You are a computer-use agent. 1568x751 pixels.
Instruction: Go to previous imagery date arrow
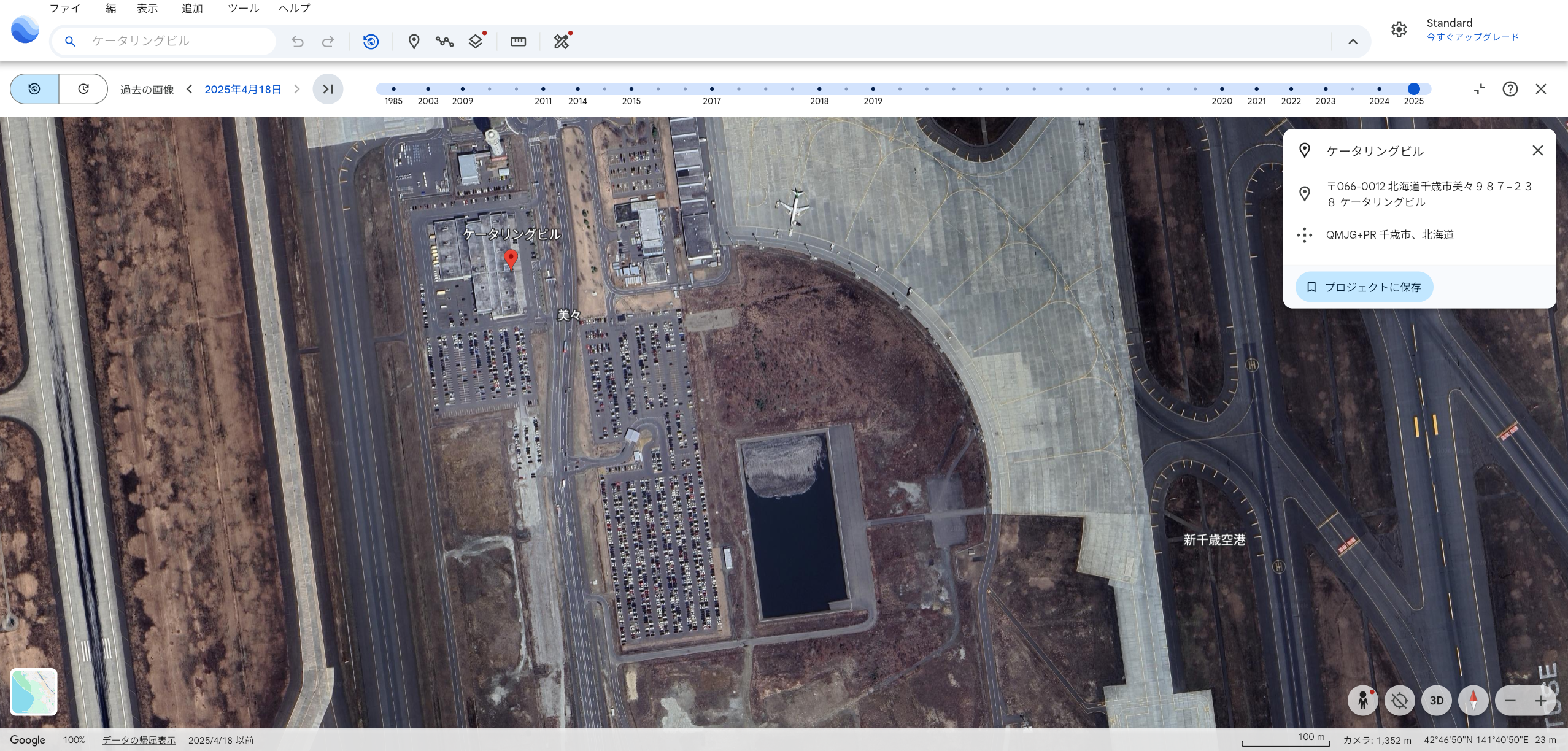(x=190, y=89)
